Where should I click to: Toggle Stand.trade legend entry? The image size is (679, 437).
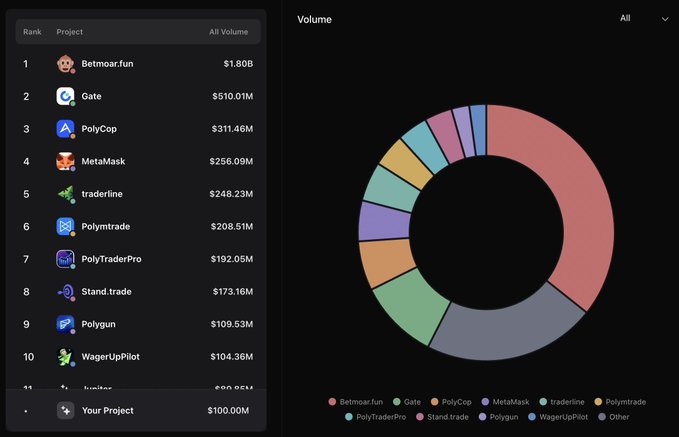(442, 417)
